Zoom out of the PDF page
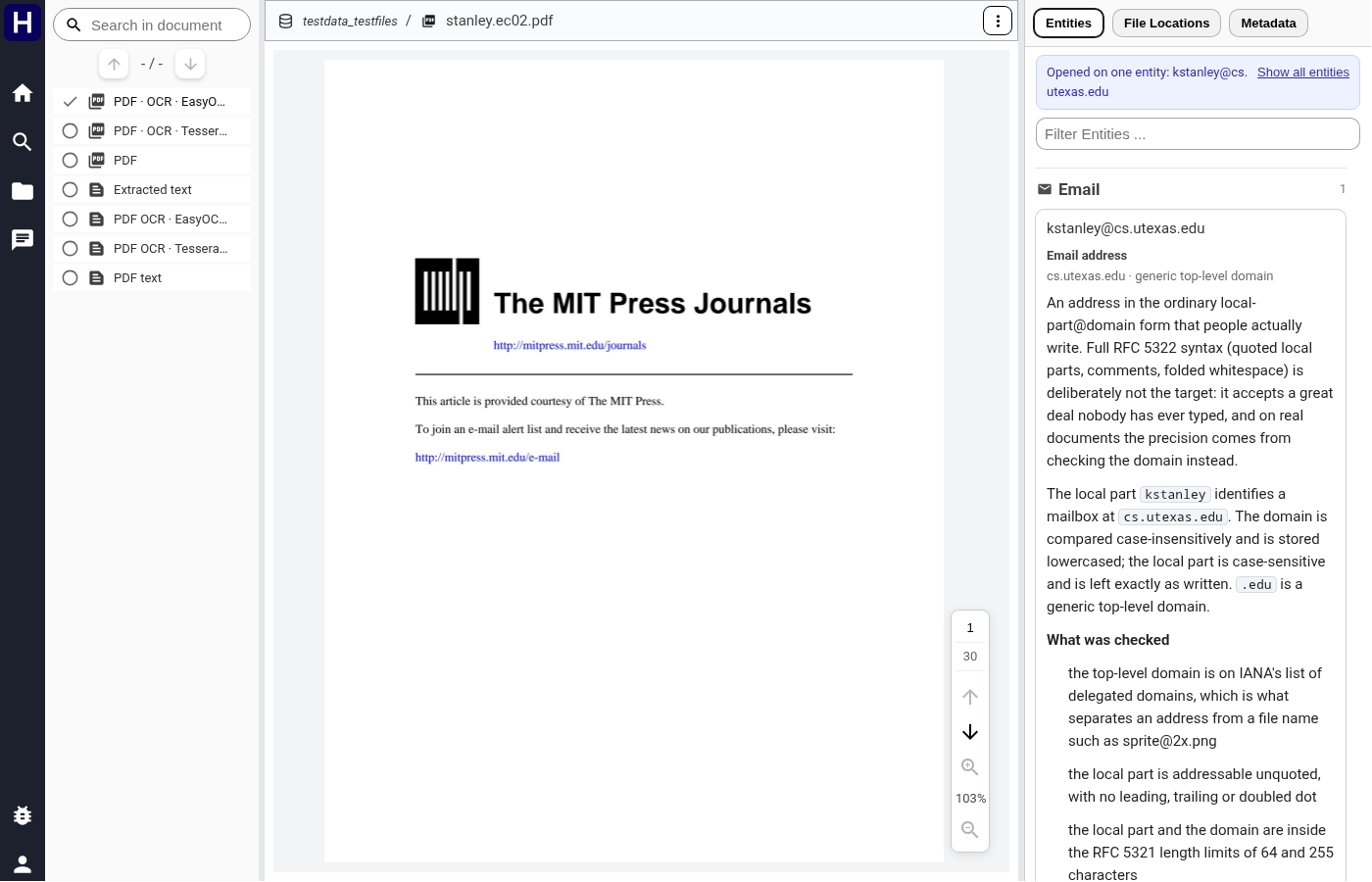Image resolution: width=1372 pixels, height=882 pixels. point(970,830)
